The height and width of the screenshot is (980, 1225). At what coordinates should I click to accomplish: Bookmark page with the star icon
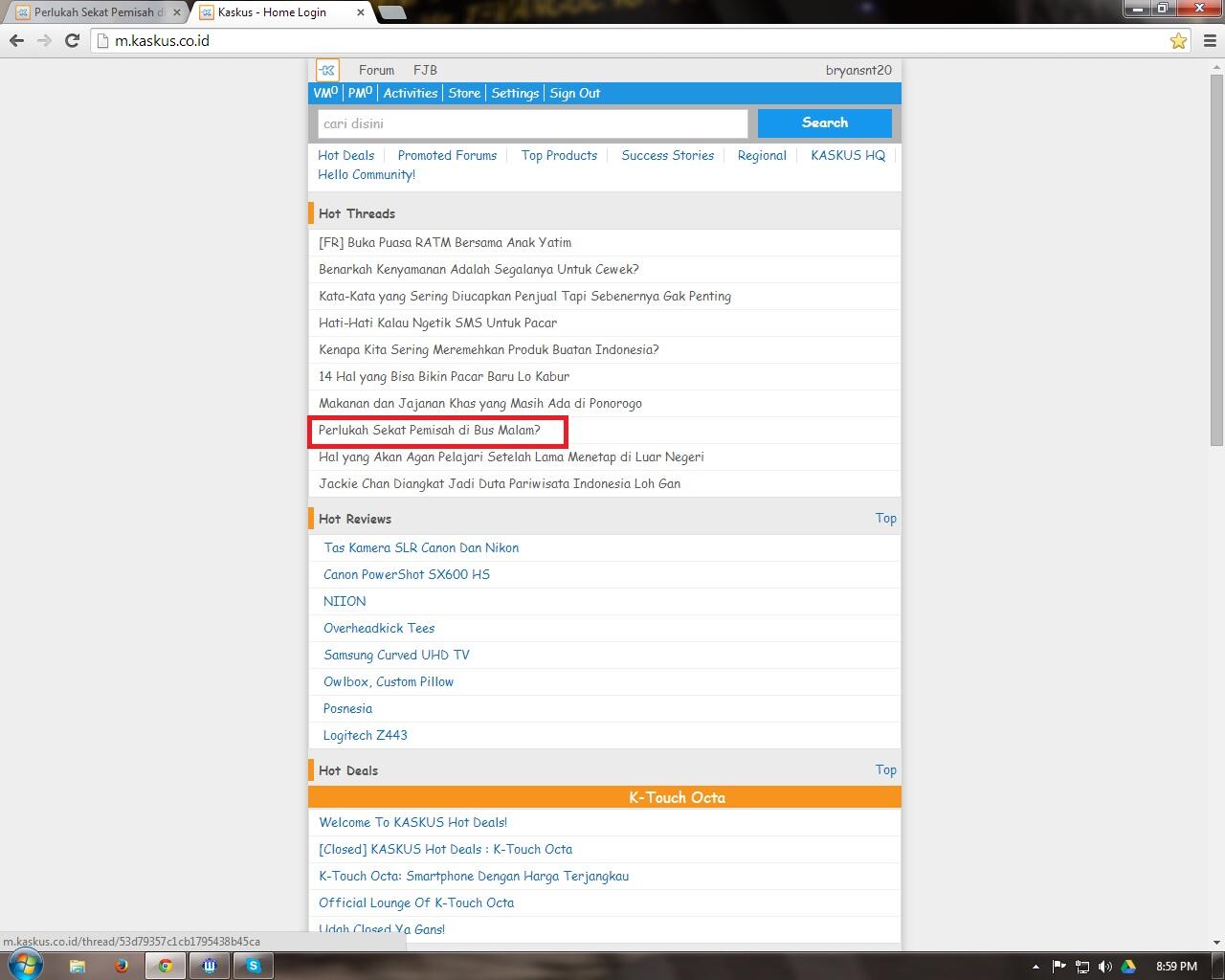coord(1178,40)
